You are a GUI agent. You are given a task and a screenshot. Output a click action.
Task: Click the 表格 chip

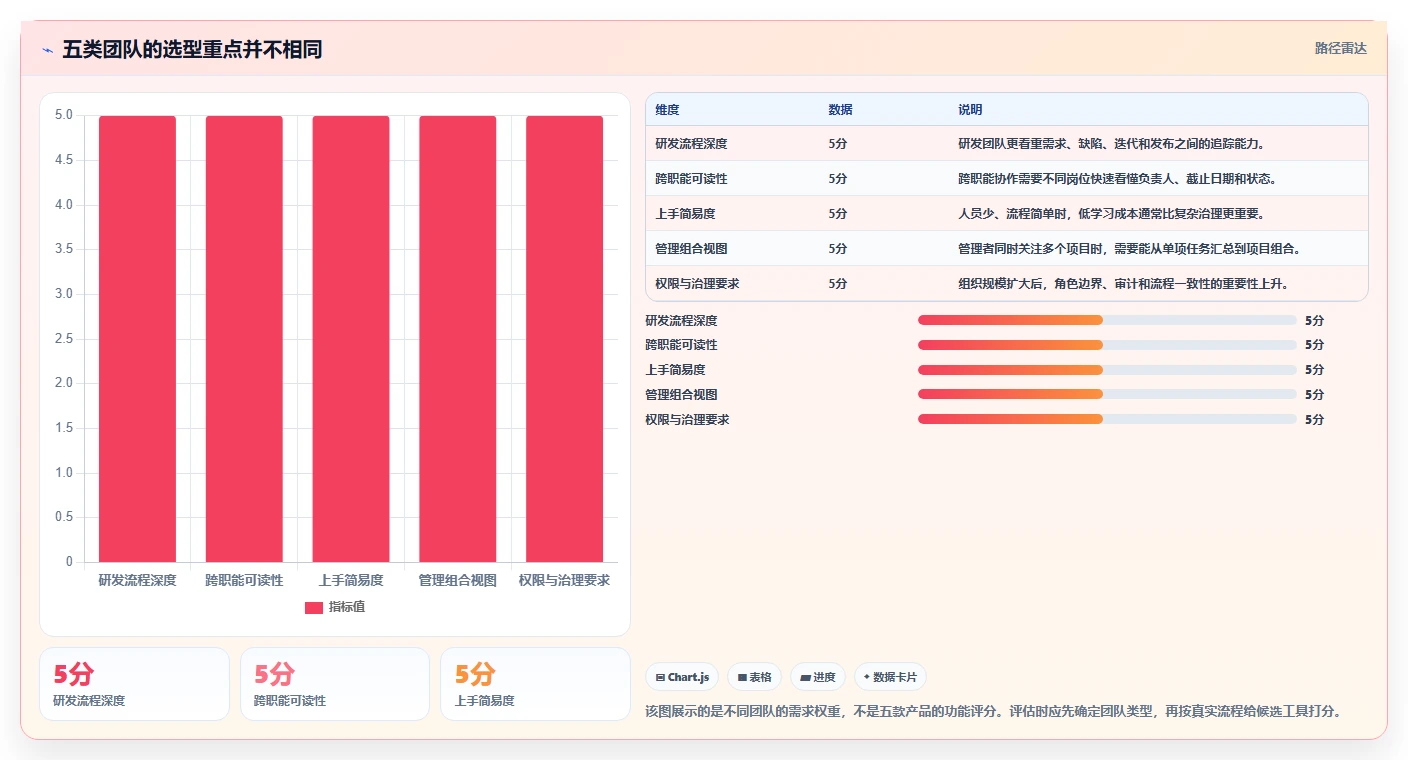(x=754, y=677)
